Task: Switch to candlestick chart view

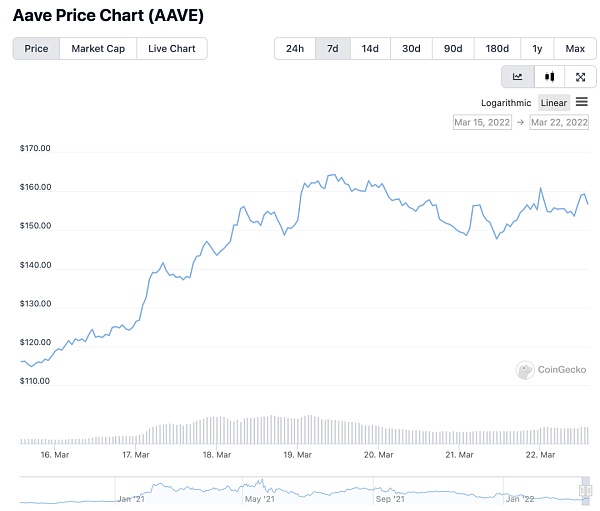Action: click(x=549, y=77)
